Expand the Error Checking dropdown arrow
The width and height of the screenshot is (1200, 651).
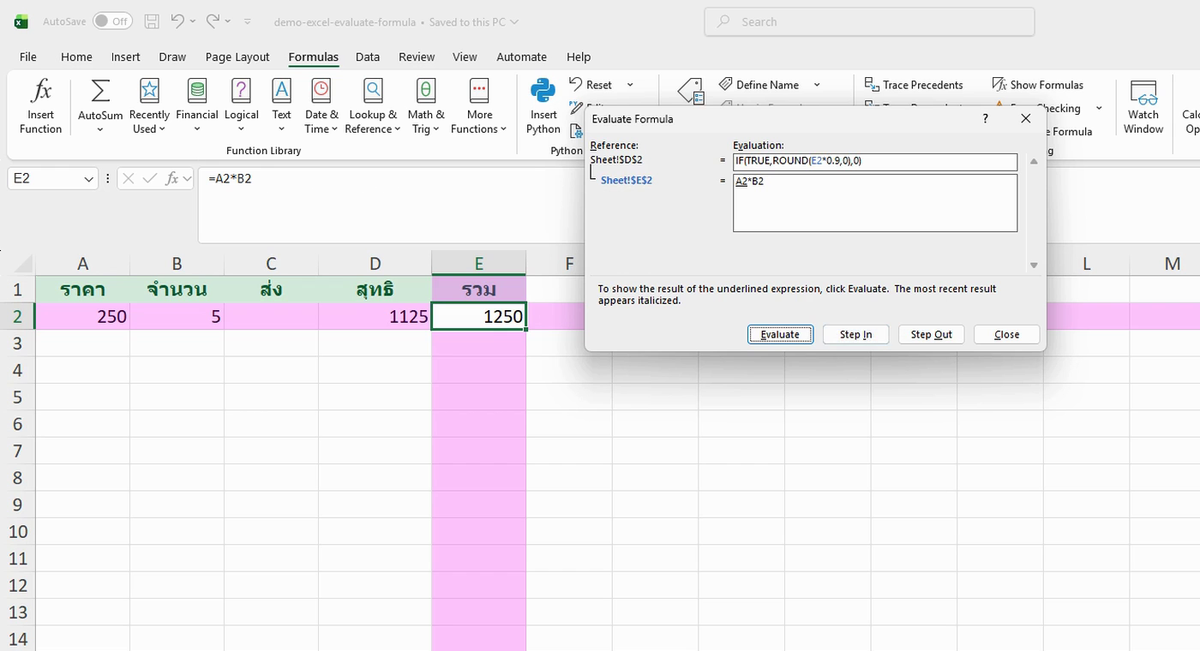(1099, 108)
